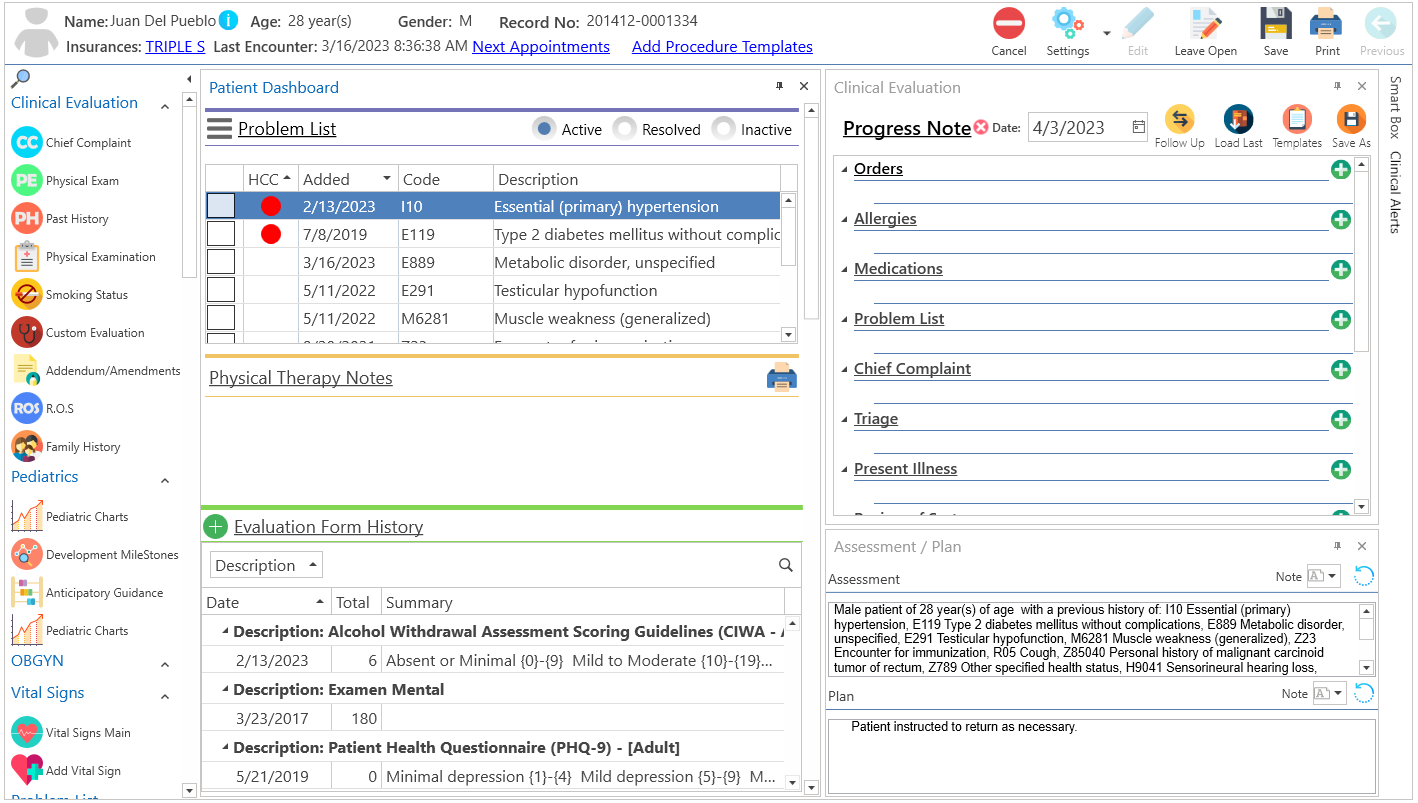The height and width of the screenshot is (803, 1418).
Task: Collapse the Pediatrics sidebar section
Action: coord(165,481)
